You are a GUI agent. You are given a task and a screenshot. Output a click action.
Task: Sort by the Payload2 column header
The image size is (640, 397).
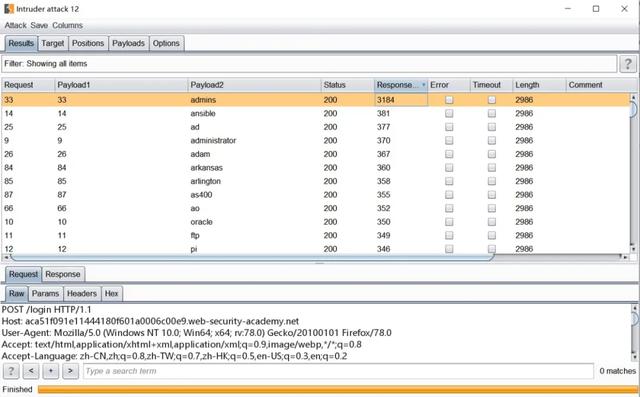(254, 85)
